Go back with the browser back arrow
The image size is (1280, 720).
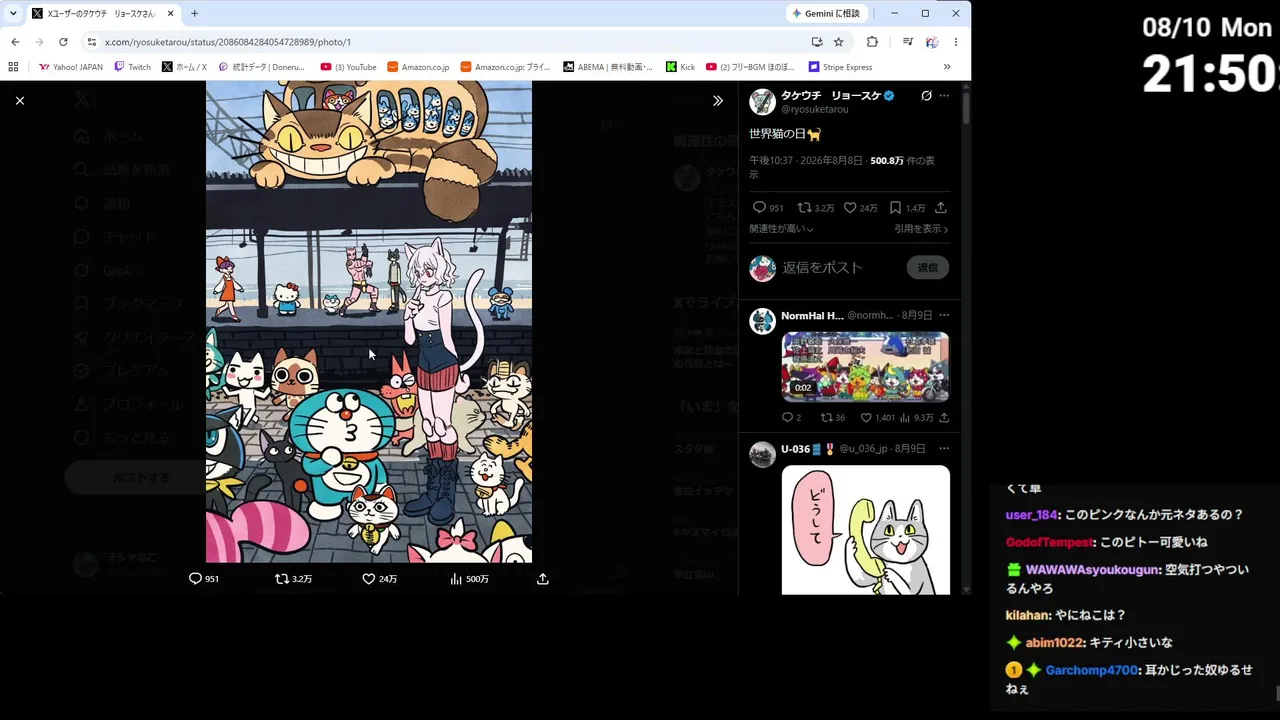[x=15, y=42]
